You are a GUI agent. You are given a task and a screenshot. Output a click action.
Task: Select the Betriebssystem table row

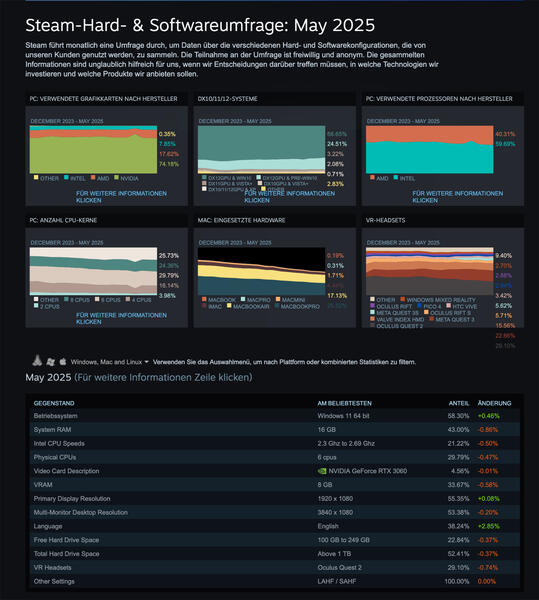point(275,416)
